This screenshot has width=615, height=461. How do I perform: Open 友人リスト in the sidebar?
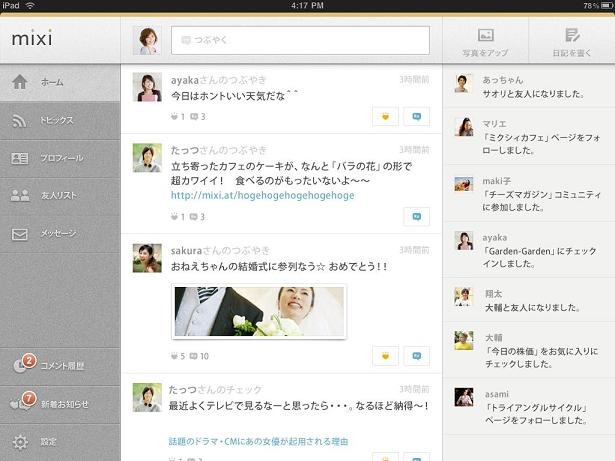tap(60, 195)
